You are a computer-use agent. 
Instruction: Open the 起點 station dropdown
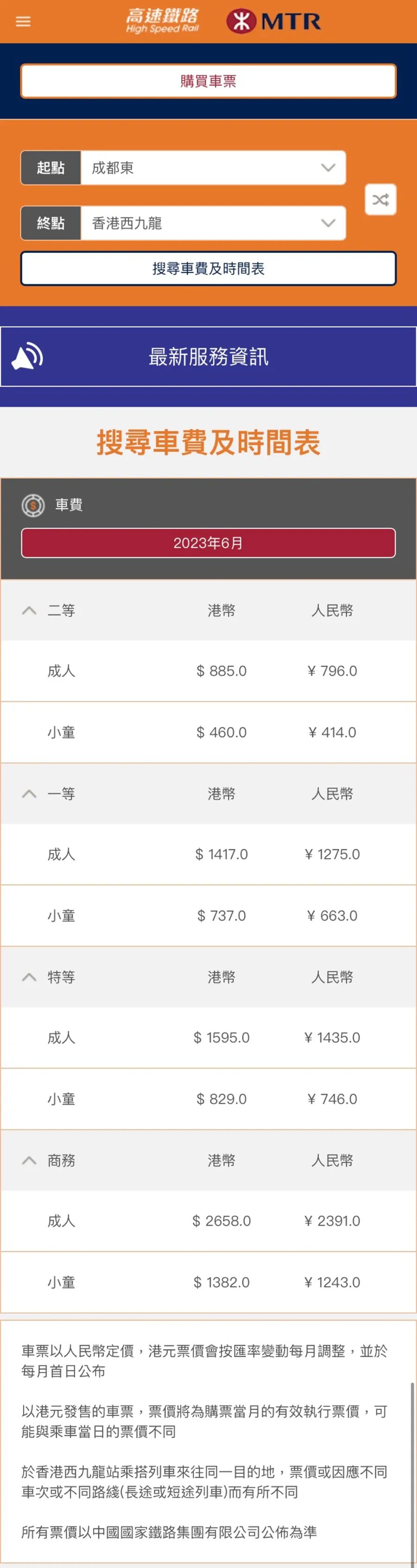click(x=328, y=168)
